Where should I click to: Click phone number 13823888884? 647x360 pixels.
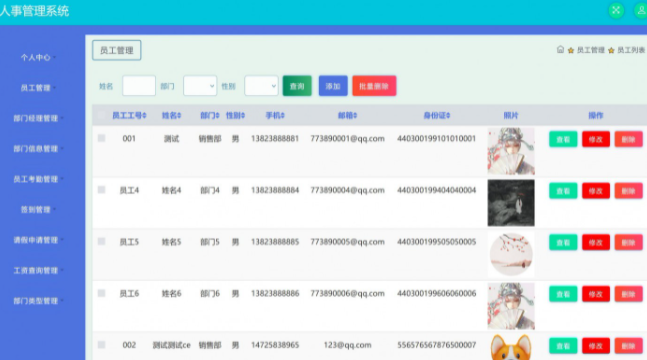[275, 190]
